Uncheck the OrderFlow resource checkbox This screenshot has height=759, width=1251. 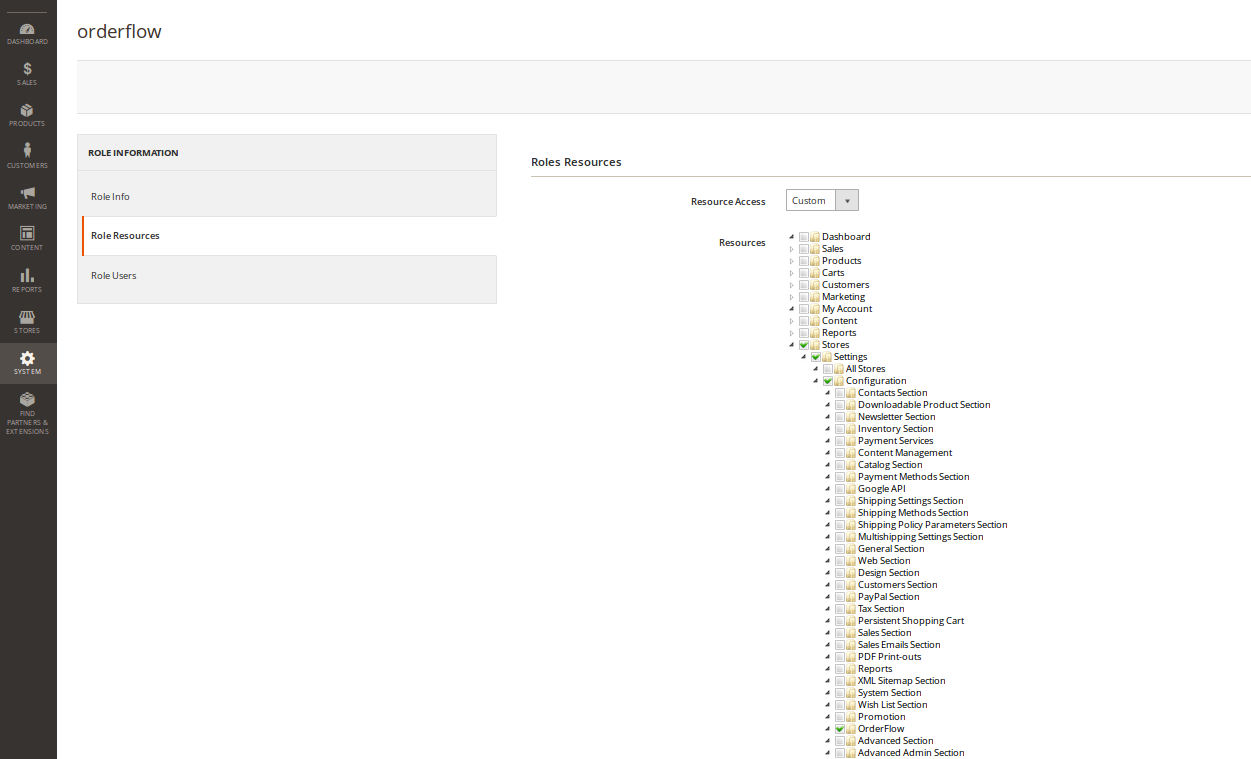(840, 729)
